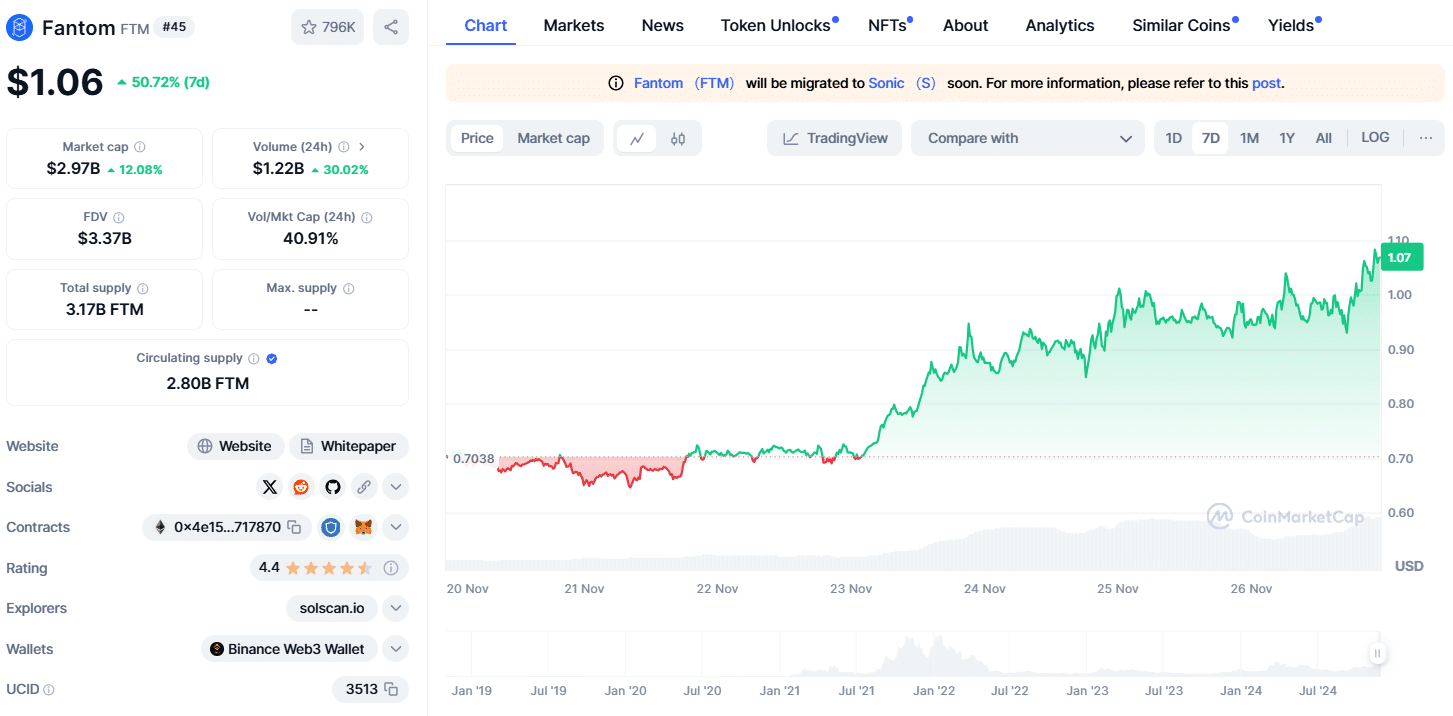Open the Compare with dropdown

[1027, 138]
